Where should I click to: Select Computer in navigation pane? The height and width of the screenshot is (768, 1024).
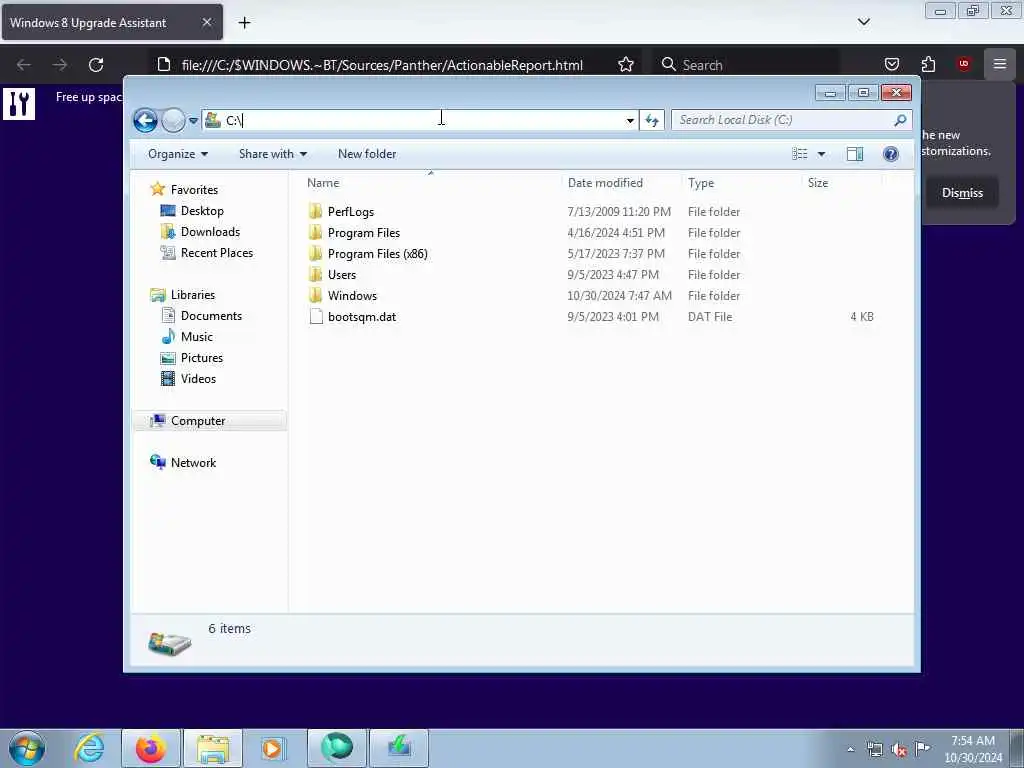198,421
